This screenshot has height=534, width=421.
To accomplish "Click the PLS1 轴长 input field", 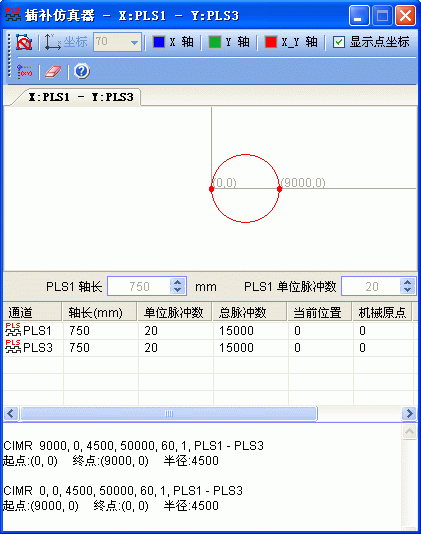I will [139, 286].
